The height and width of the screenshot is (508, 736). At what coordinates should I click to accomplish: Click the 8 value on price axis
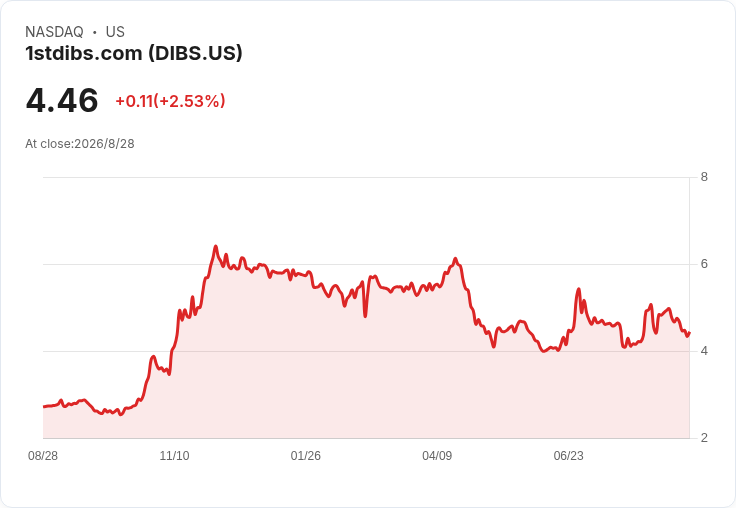(x=704, y=177)
